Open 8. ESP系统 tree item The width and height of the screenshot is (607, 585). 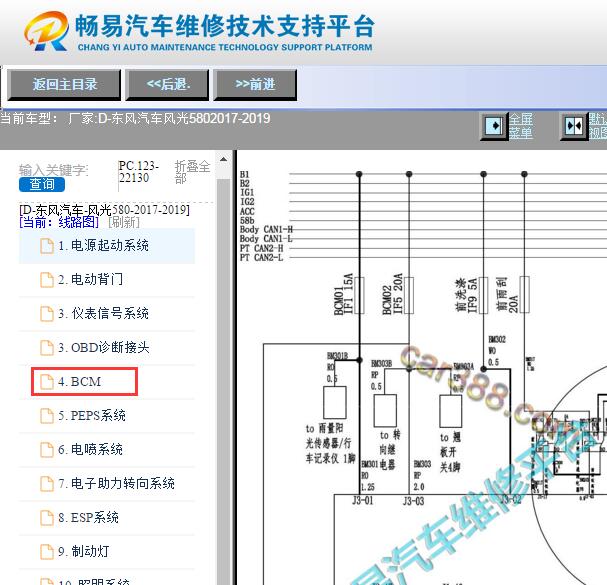coord(107,518)
